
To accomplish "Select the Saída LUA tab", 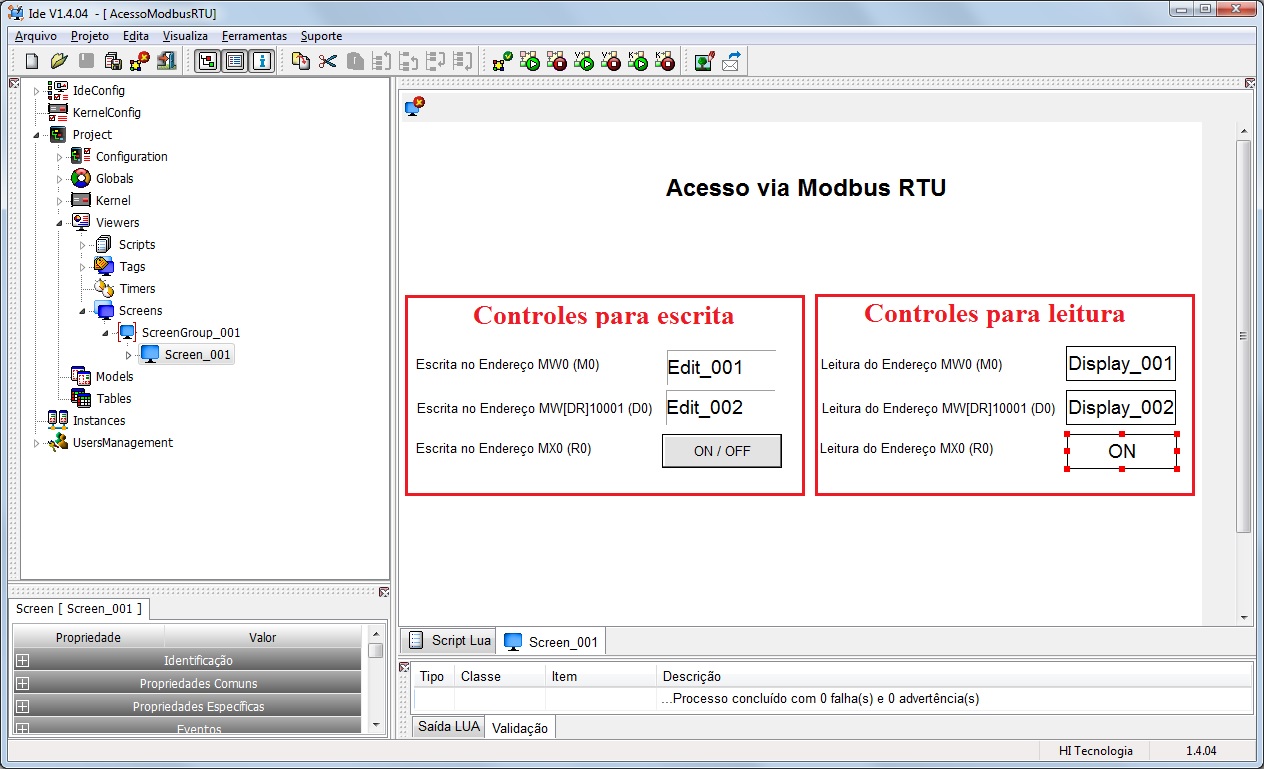I will click(449, 727).
